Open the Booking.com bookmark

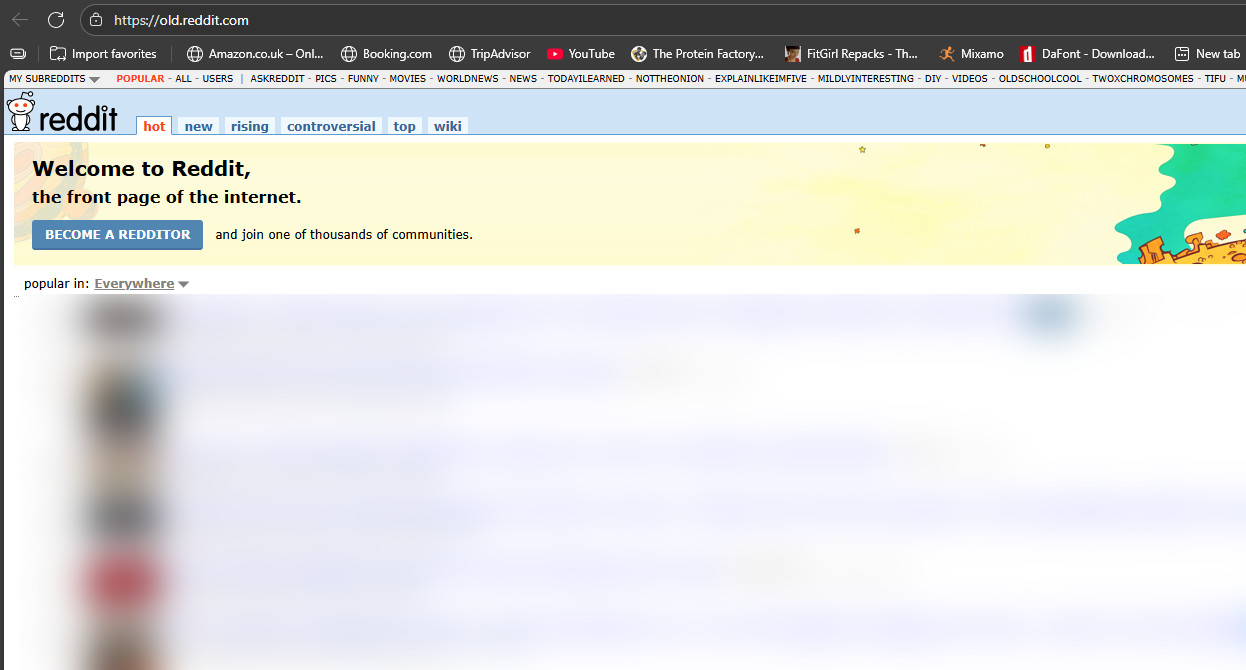(x=386, y=54)
